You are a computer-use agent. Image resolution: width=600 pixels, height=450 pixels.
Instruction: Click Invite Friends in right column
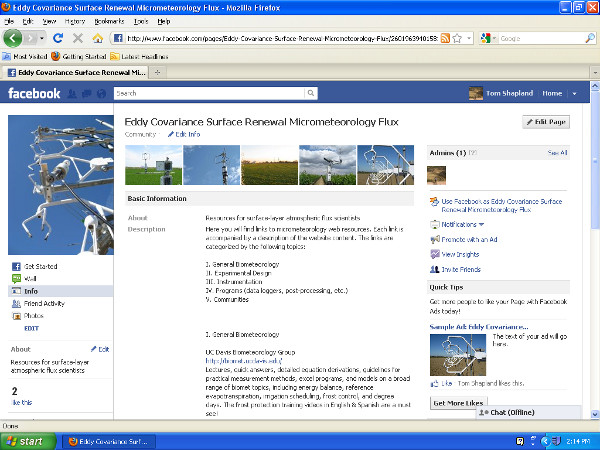(x=461, y=269)
